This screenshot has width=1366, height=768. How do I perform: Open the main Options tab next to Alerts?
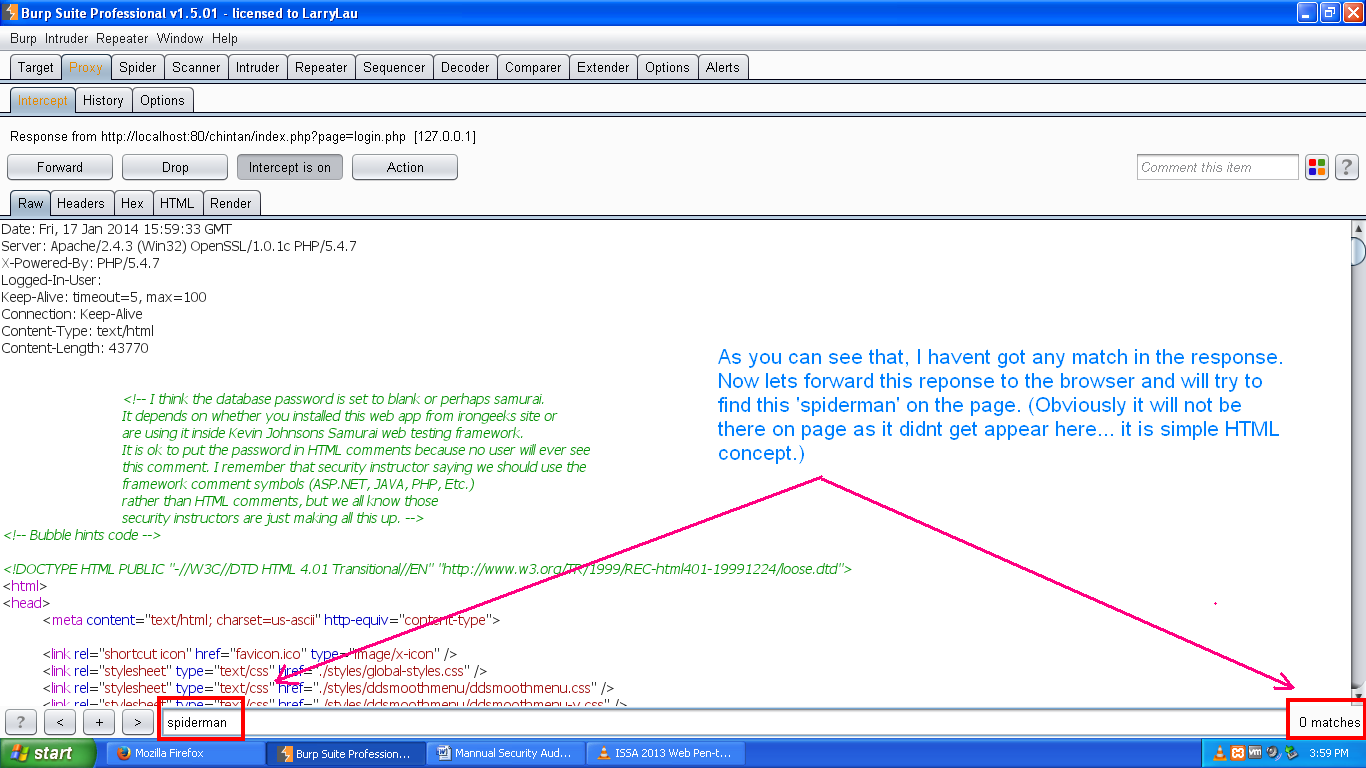coord(667,67)
